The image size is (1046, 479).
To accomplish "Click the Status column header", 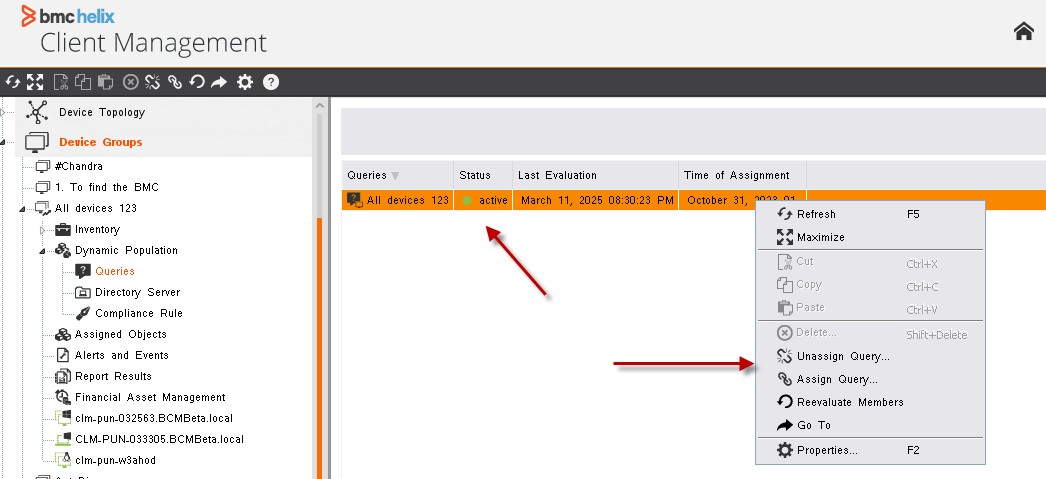I will 483,175.
